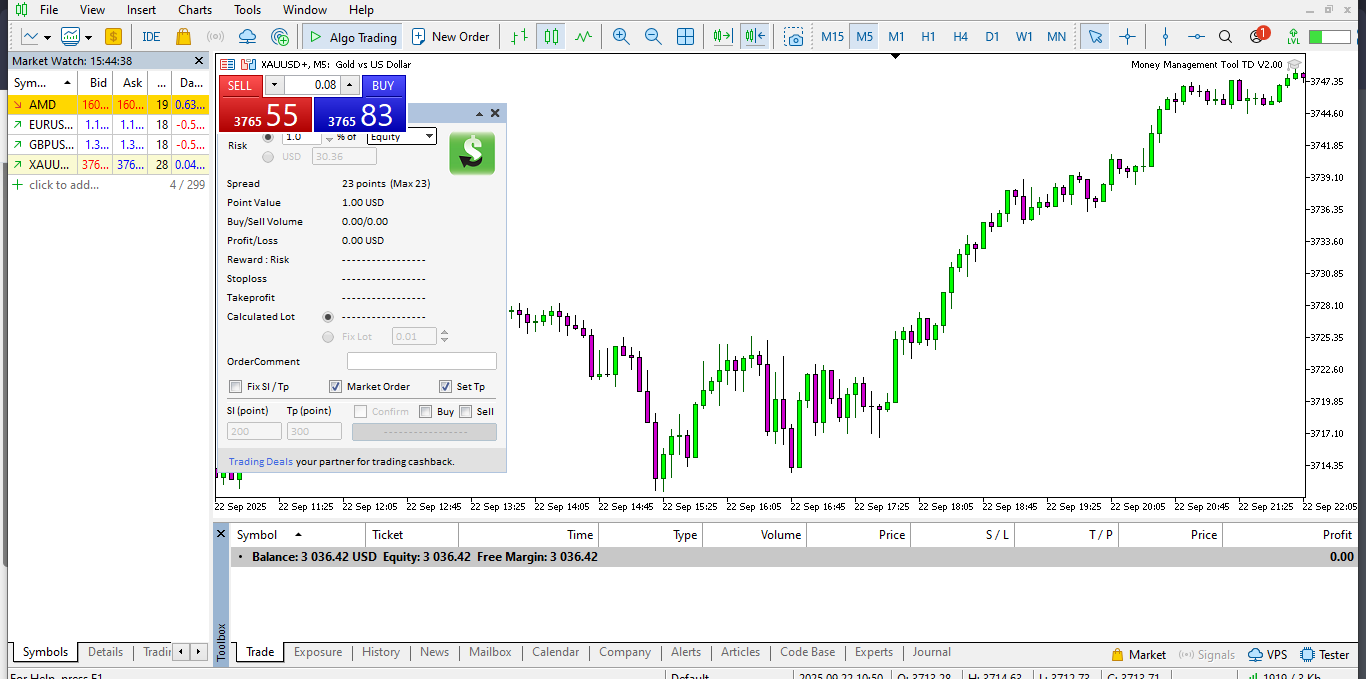Image resolution: width=1366 pixels, height=679 pixels.
Task: Click the OrderComment text field
Action: pyautogui.click(x=421, y=361)
